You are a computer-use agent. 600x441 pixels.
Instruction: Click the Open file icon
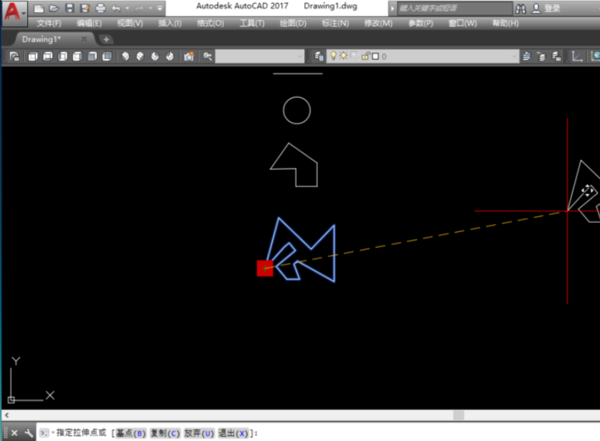click(x=53, y=8)
